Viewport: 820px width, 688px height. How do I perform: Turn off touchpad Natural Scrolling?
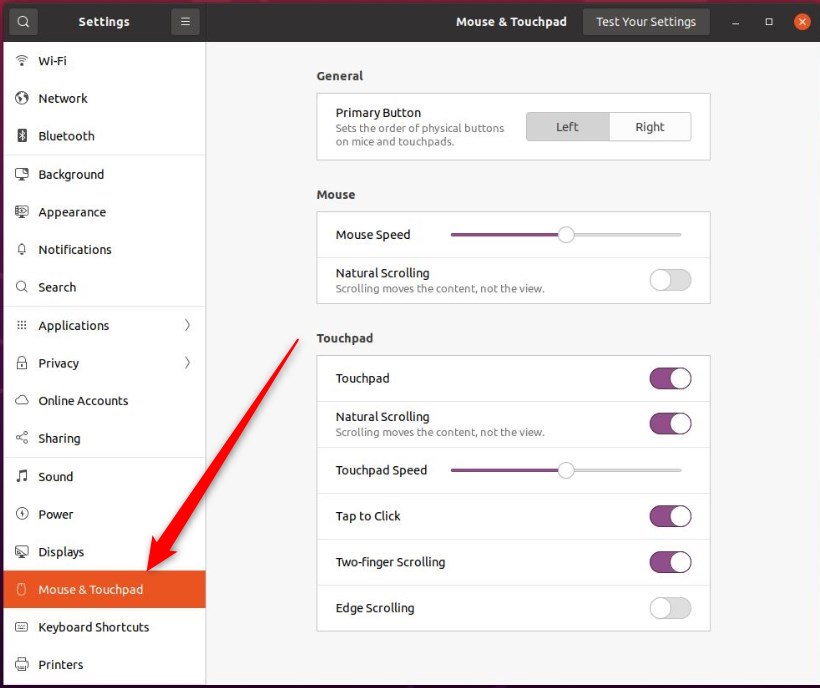coord(670,423)
